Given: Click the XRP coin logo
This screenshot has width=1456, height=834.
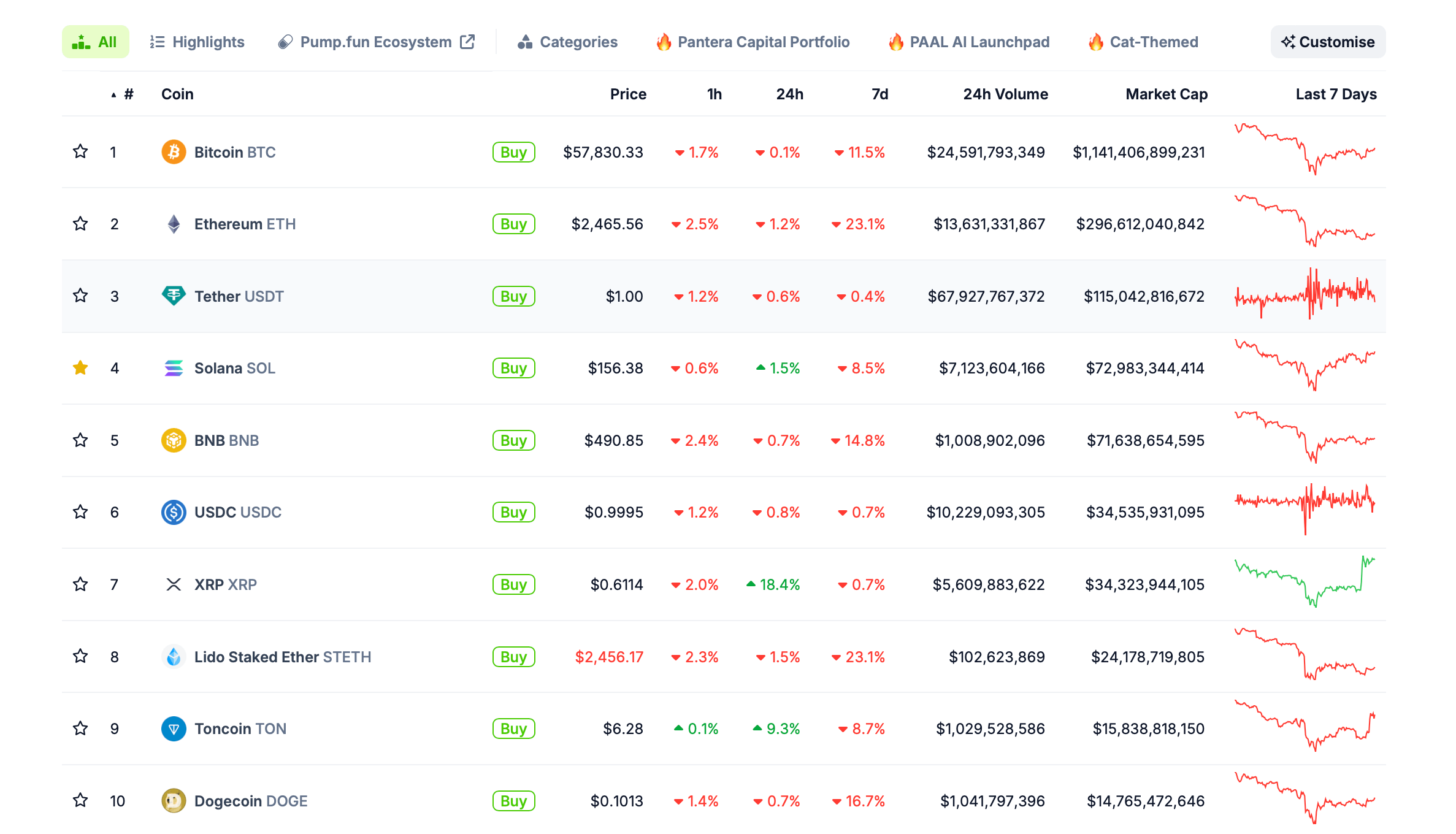Looking at the screenshot, I should pos(174,584).
